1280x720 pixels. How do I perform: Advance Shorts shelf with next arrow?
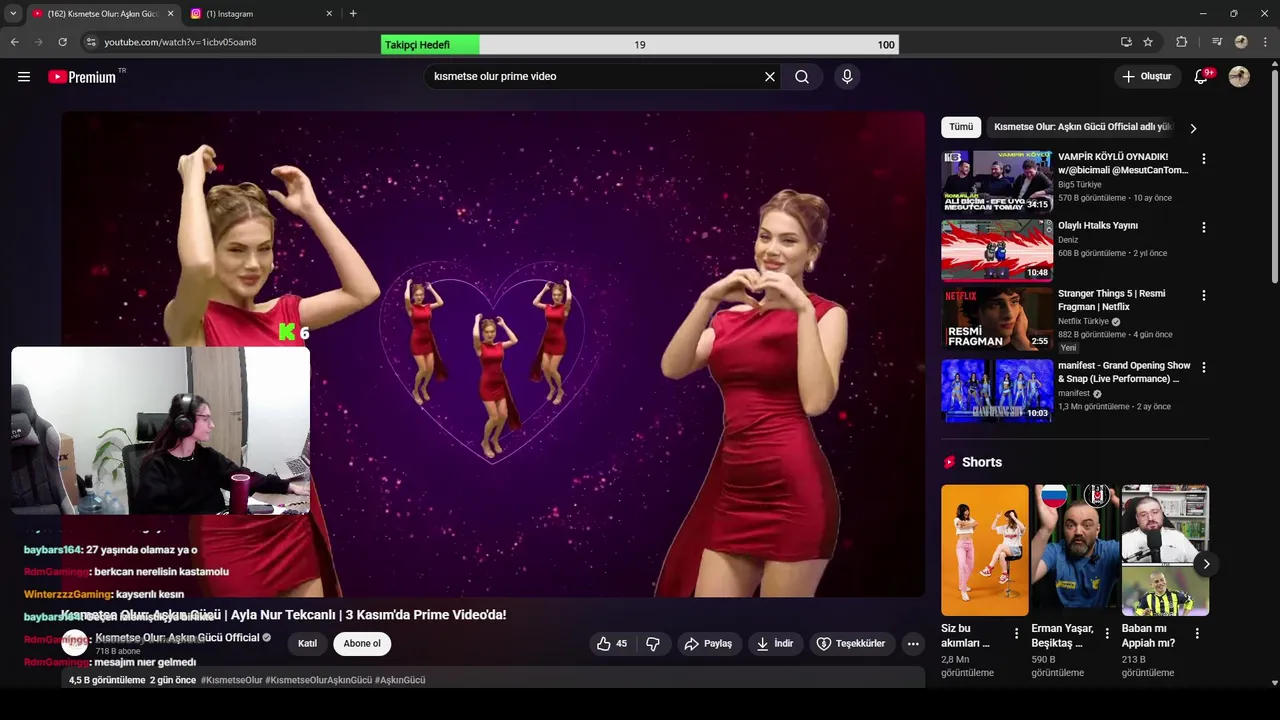pyautogui.click(x=1206, y=564)
